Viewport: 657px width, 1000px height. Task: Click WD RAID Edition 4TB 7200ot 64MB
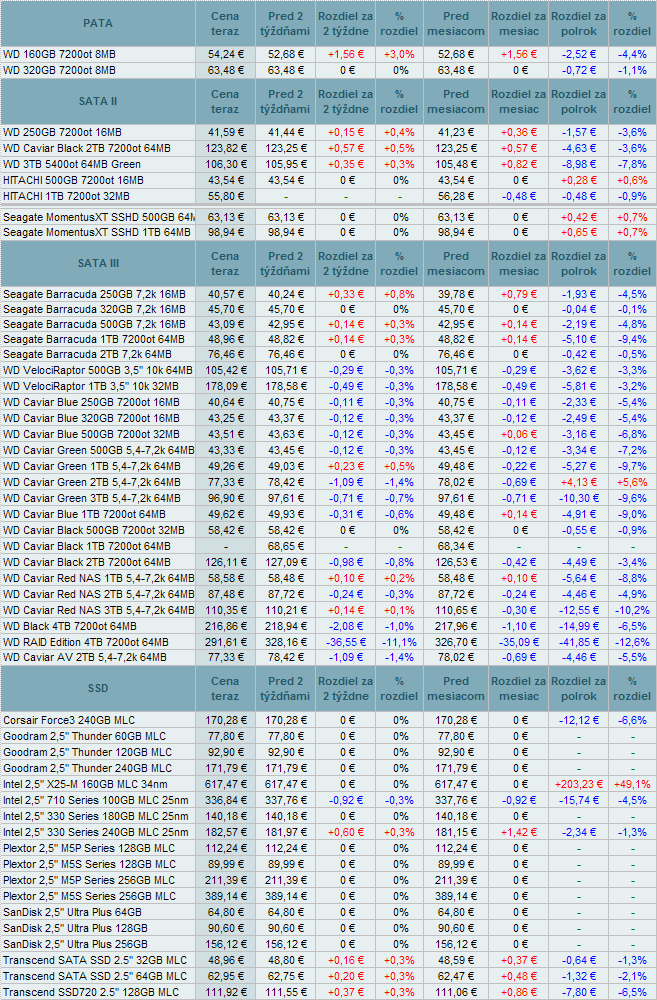pos(86,642)
